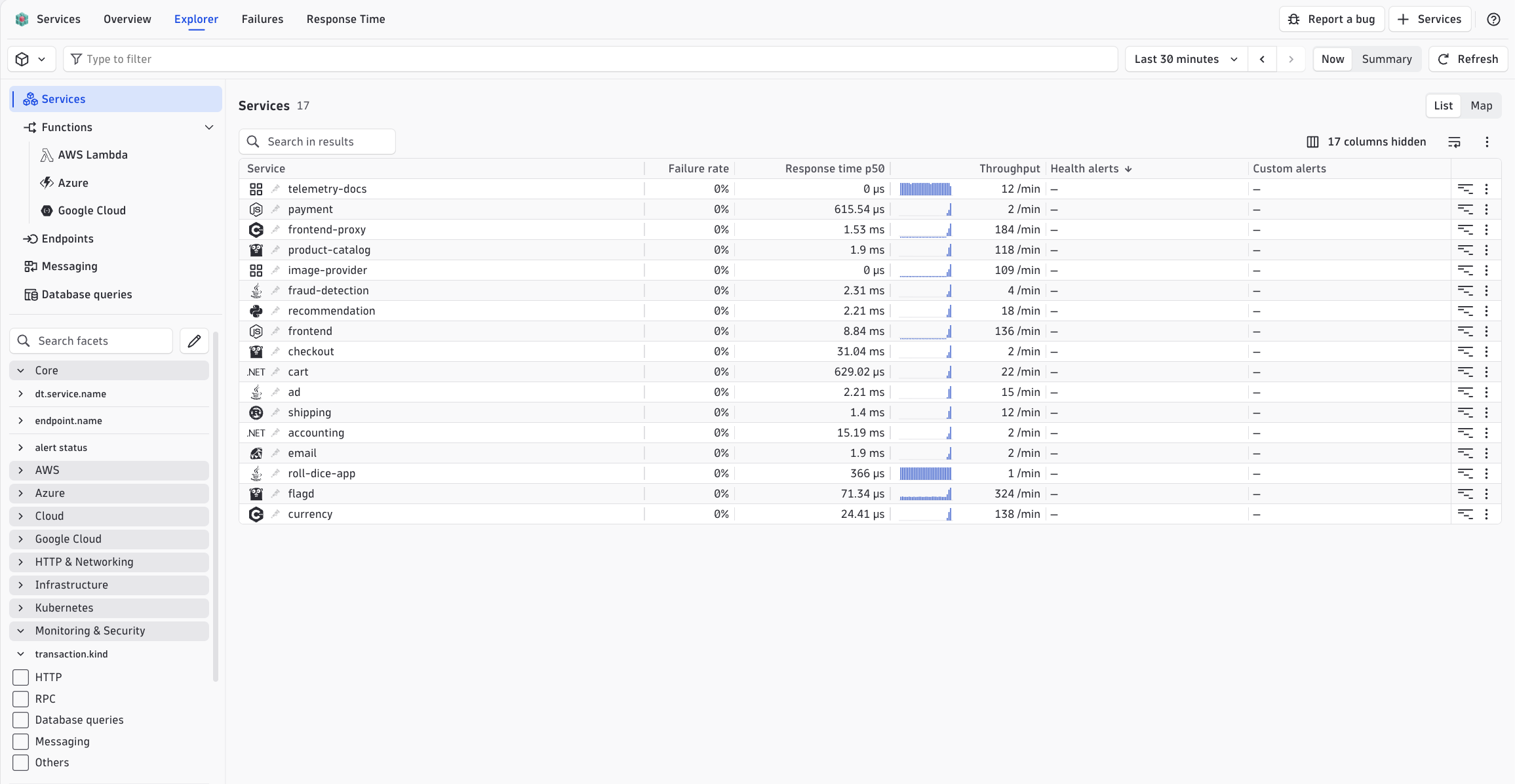The height and width of the screenshot is (784, 1515).
Task: Open the Azure functions item
Action: click(73, 183)
